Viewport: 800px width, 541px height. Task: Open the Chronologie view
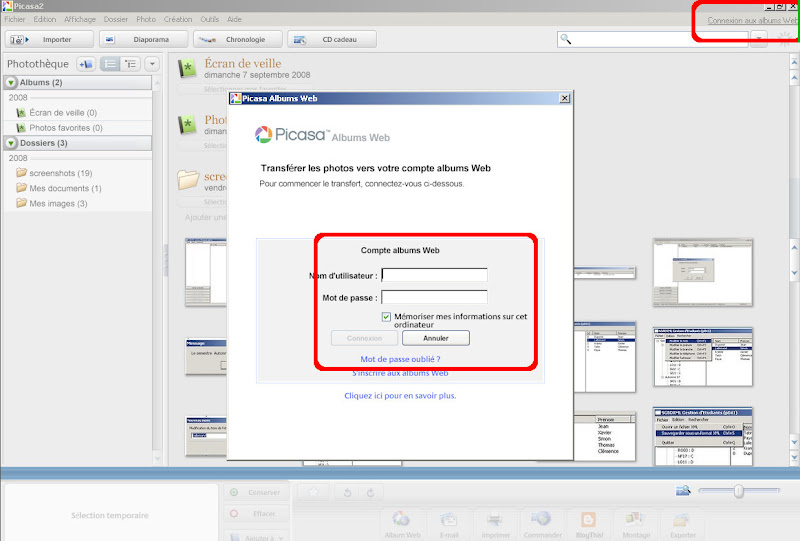(238, 39)
